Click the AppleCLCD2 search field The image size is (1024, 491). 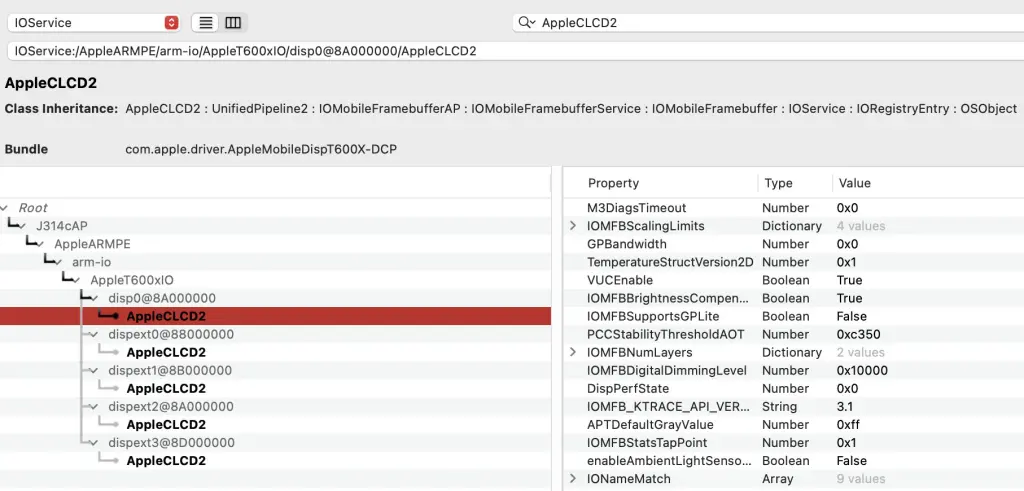coord(768,23)
